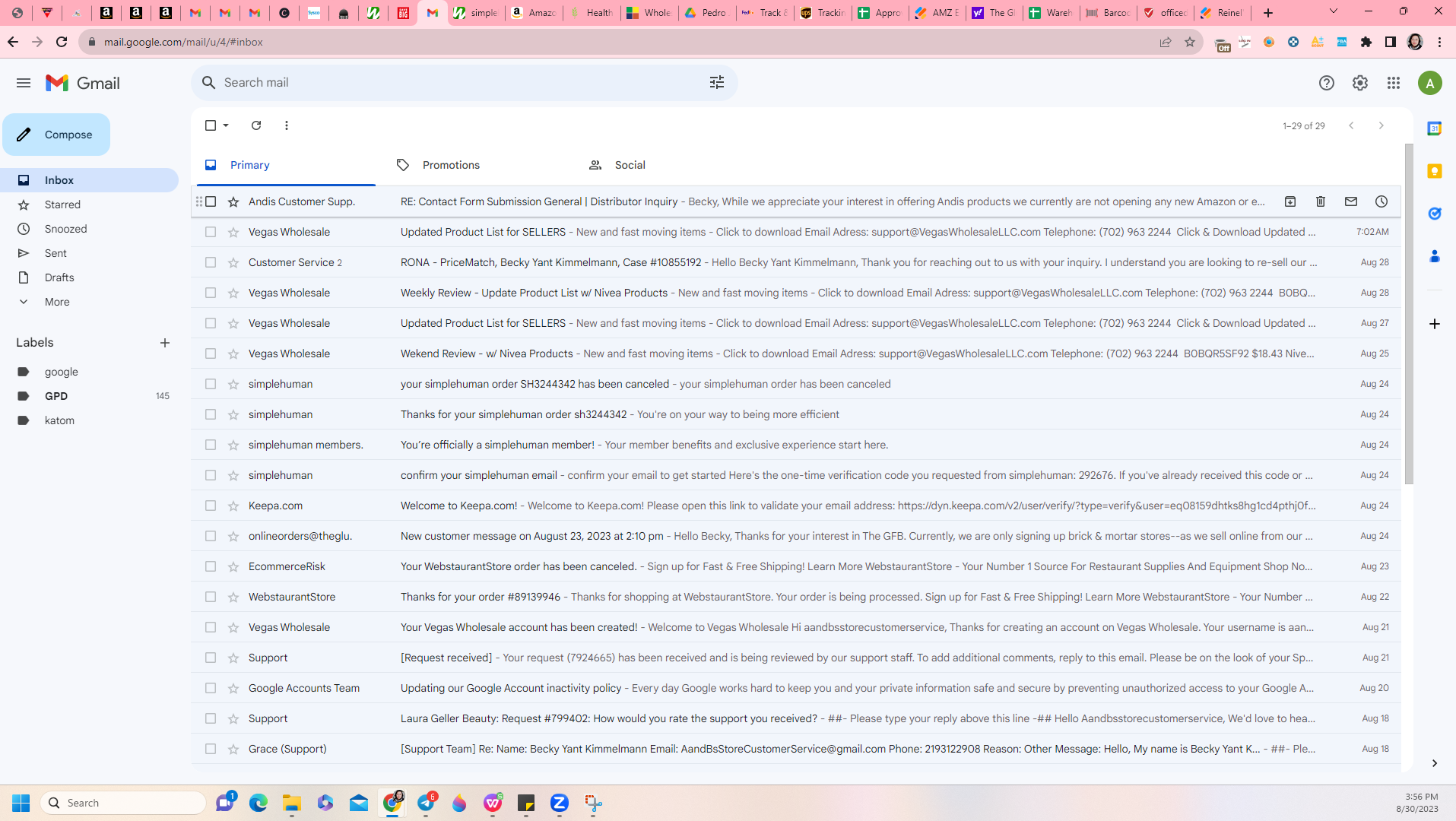The height and width of the screenshot is (821, 1456).
Task: Open File Explorer from the taskbar
Action: [x=292, y=803]
